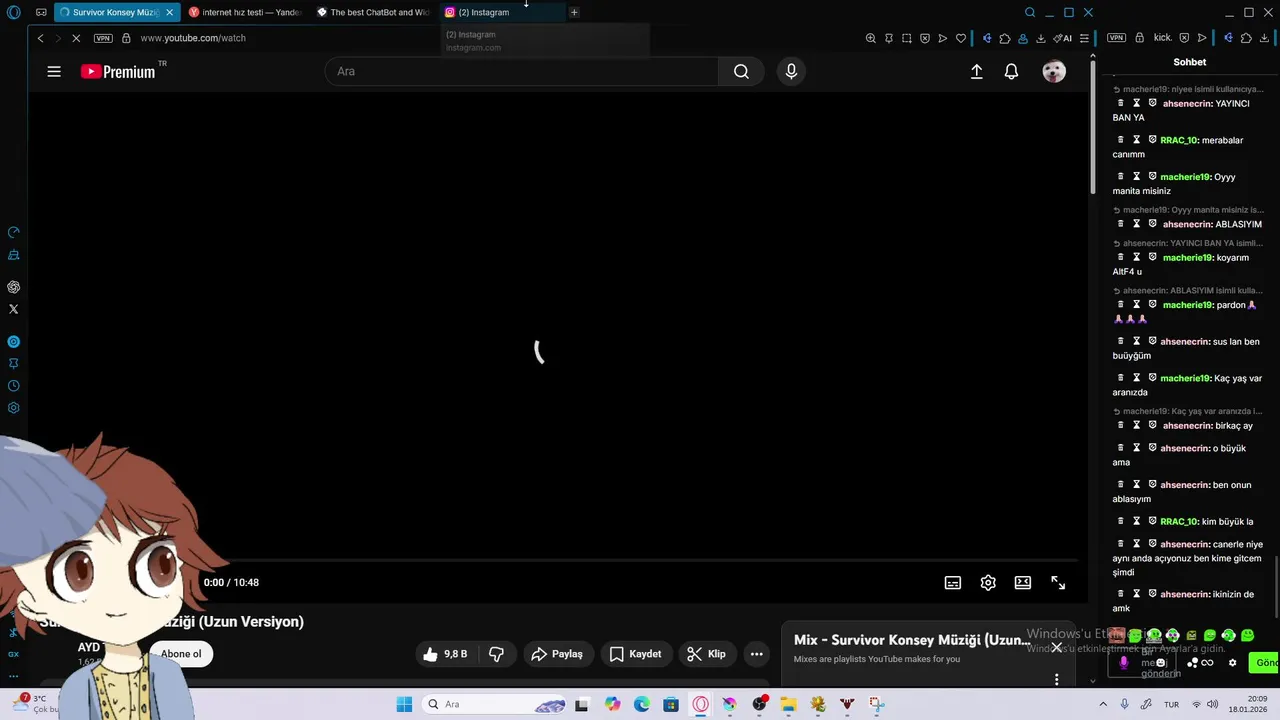Open the video's three-dot more actions
Image resolution: width=1280 pixels, height=720 pixels.
(757, 654)
